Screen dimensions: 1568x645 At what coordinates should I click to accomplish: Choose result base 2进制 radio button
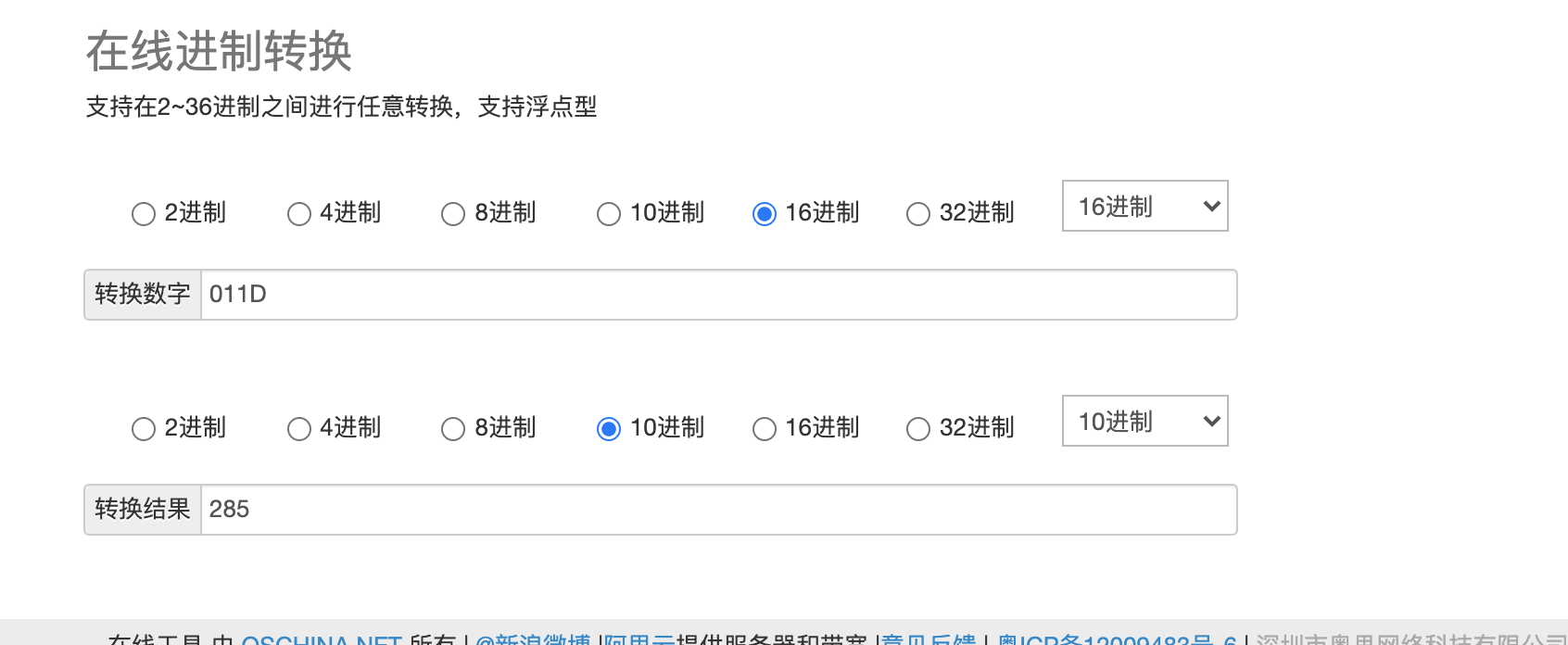coord(144,429)
